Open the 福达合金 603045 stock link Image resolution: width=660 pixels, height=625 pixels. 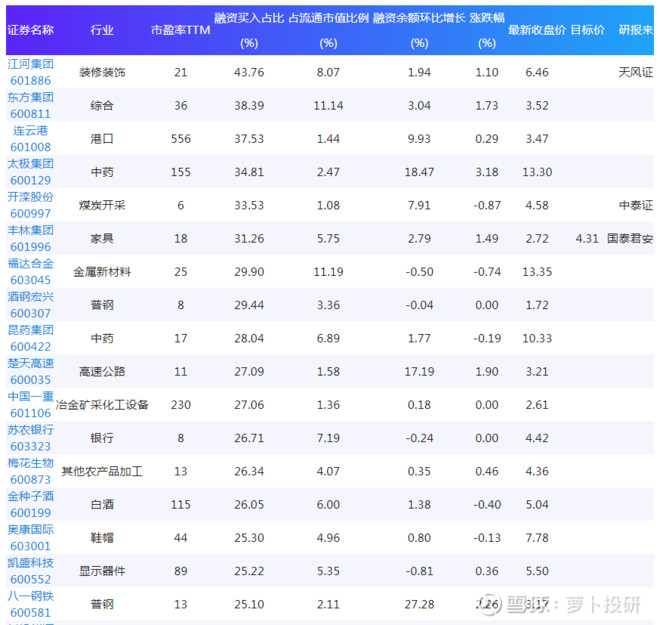tap(30, 271)
